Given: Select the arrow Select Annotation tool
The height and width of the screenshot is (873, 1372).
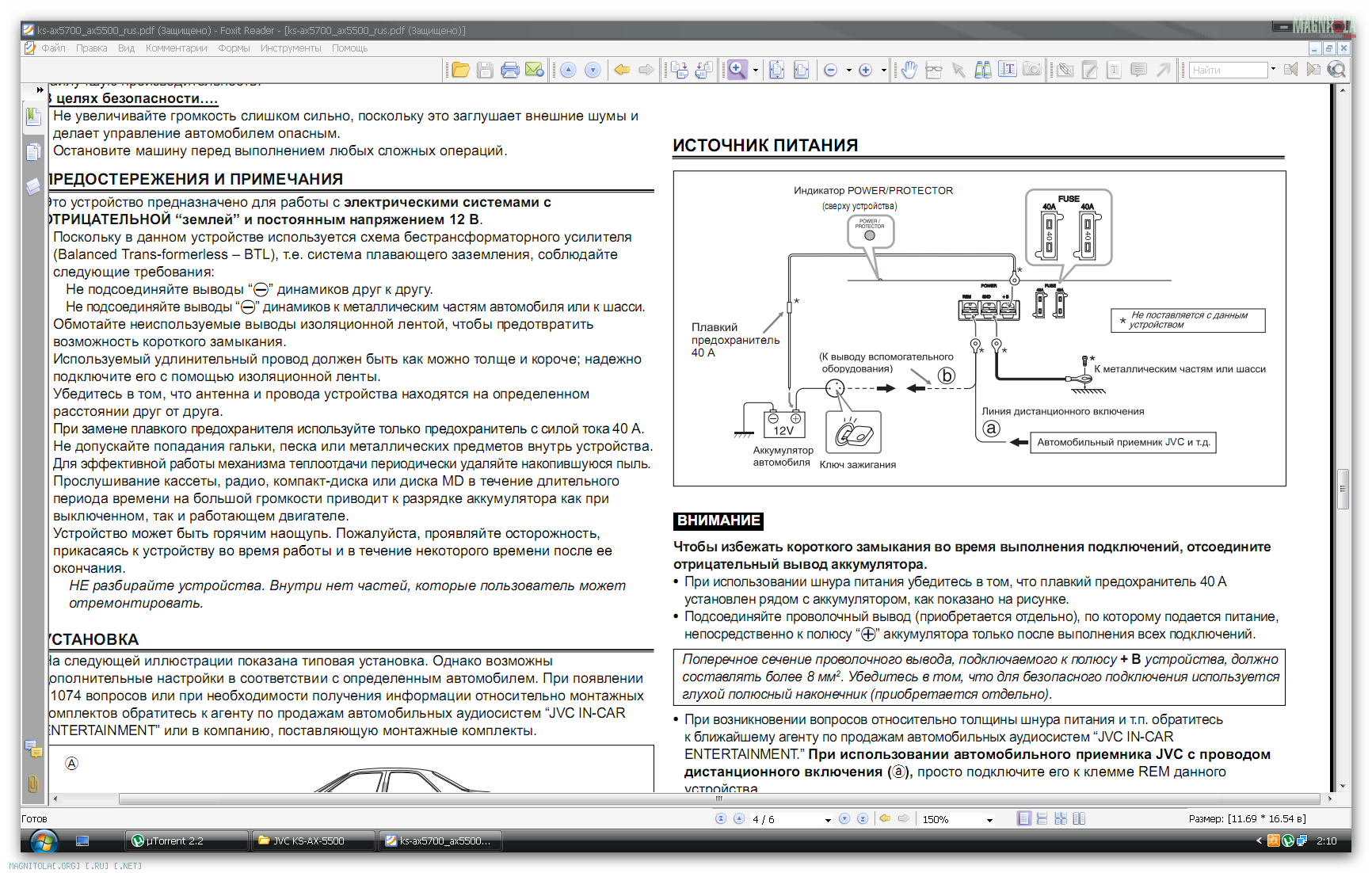Looking at the screenshot, I should (958, 70).
